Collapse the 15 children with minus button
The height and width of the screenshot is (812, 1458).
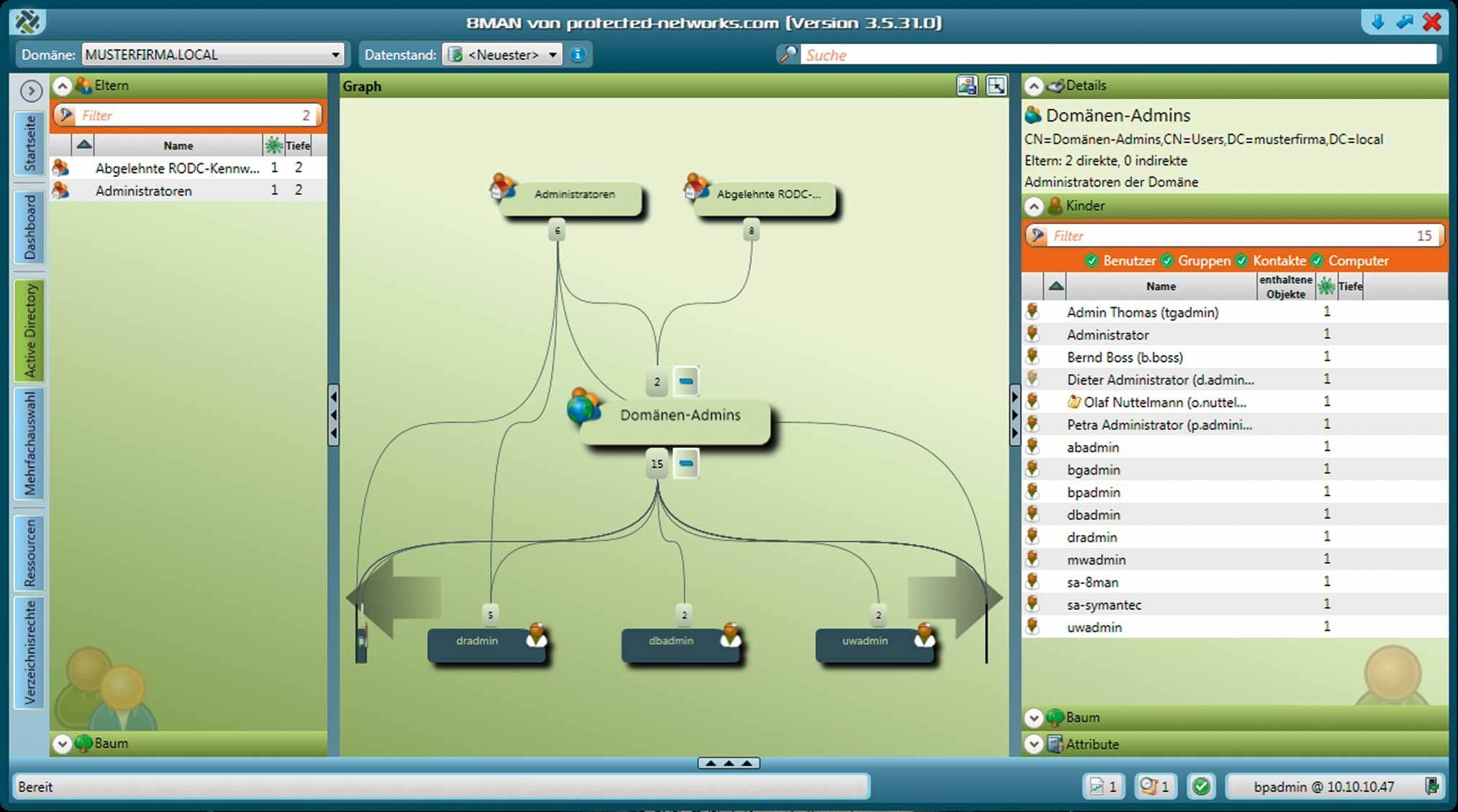point(686,464)
